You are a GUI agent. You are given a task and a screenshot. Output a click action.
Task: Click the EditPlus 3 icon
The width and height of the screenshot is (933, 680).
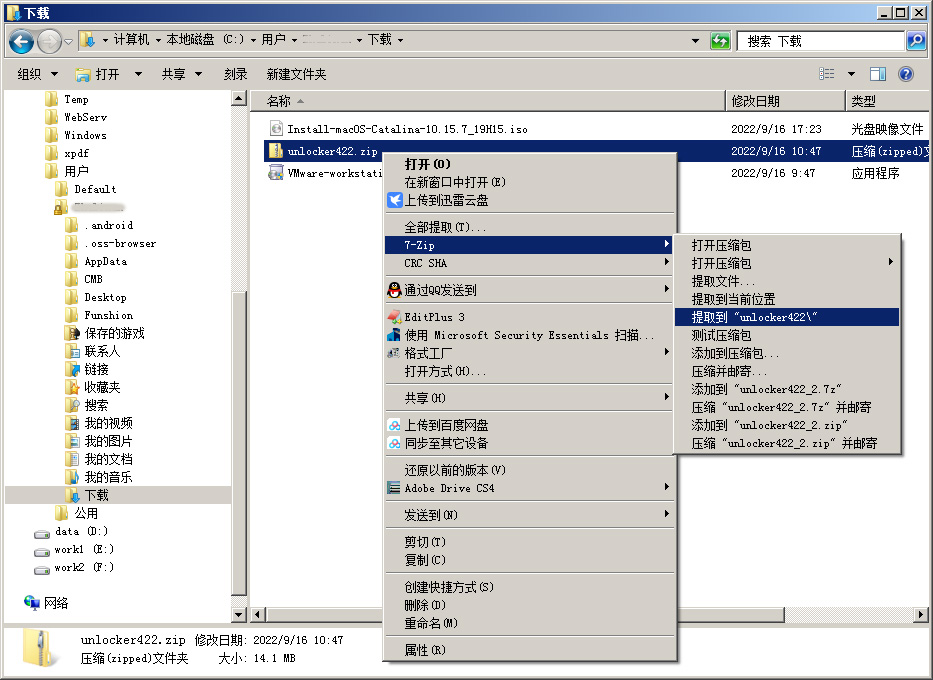(394, 317)
